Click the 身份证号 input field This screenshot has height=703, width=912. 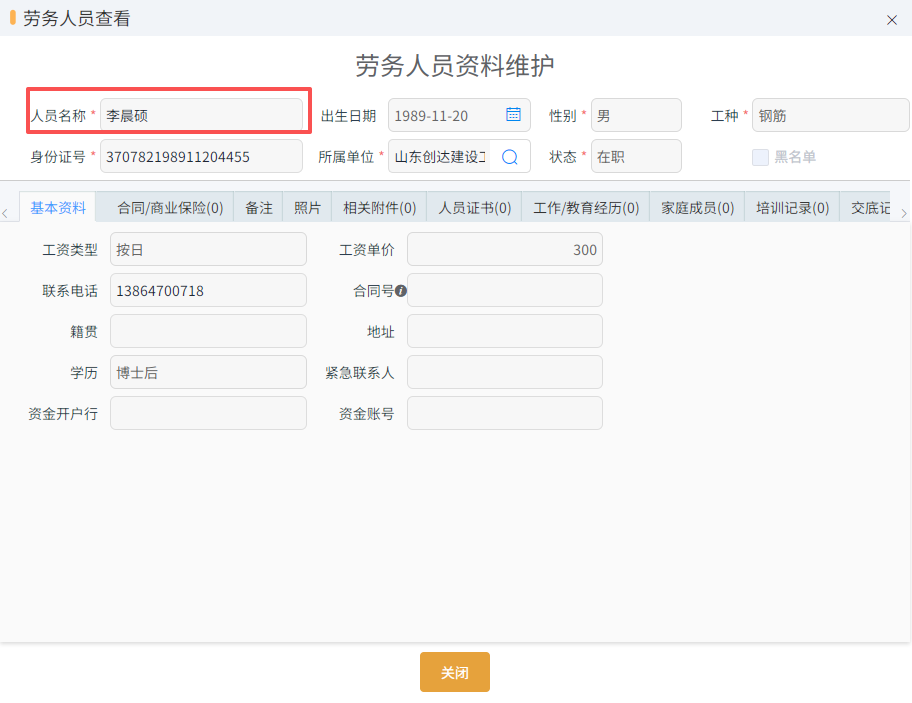pyautogui.click(x=201, y=156)
